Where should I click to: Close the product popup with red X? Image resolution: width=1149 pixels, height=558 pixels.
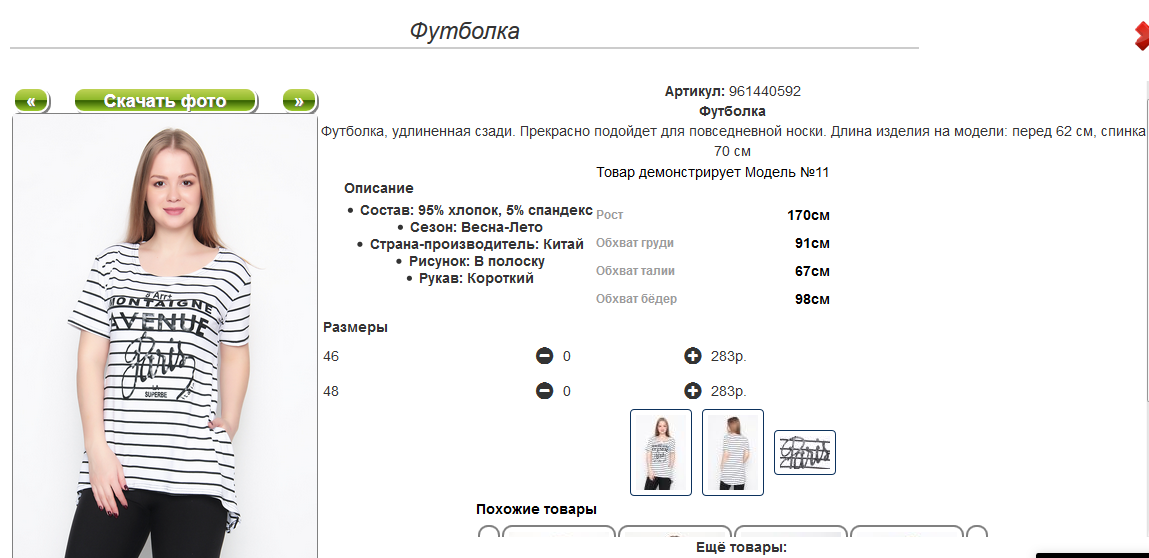coord(1141,36)
